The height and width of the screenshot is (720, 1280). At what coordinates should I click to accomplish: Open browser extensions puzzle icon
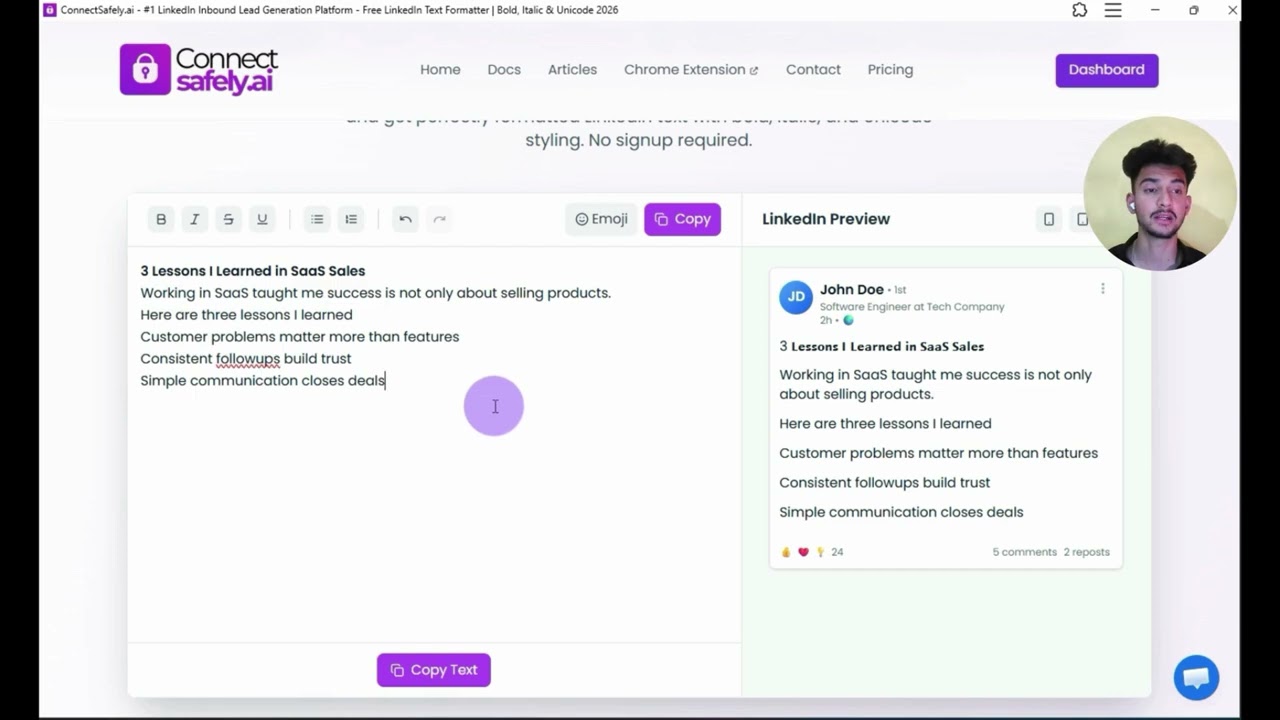[x=1079, y=10]
